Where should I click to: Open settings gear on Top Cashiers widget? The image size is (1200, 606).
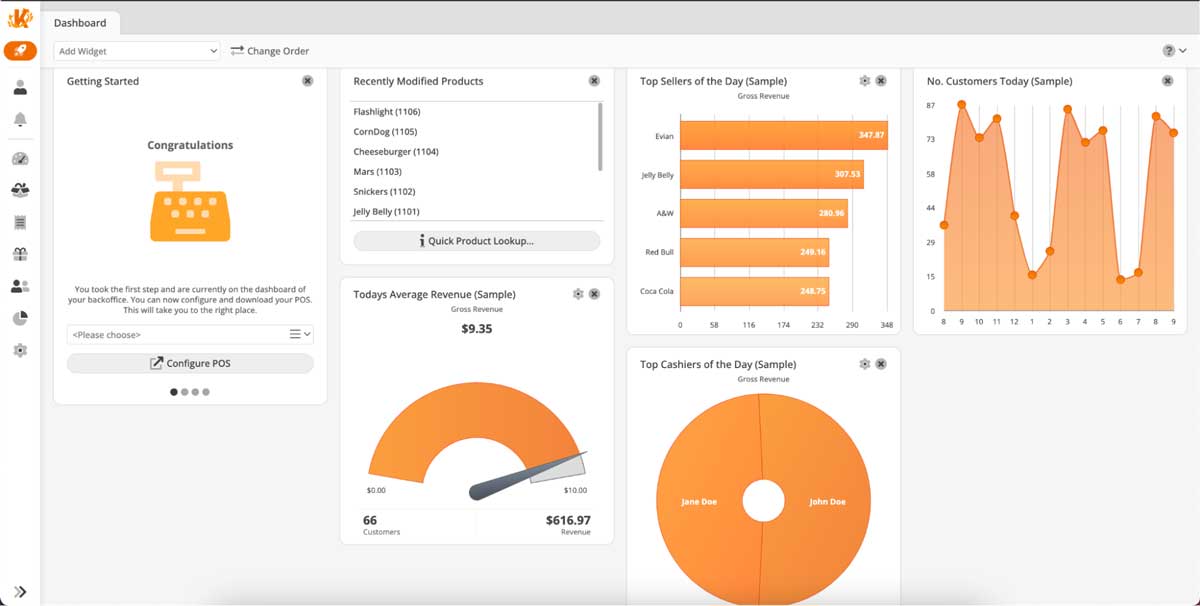pos(864,364)
